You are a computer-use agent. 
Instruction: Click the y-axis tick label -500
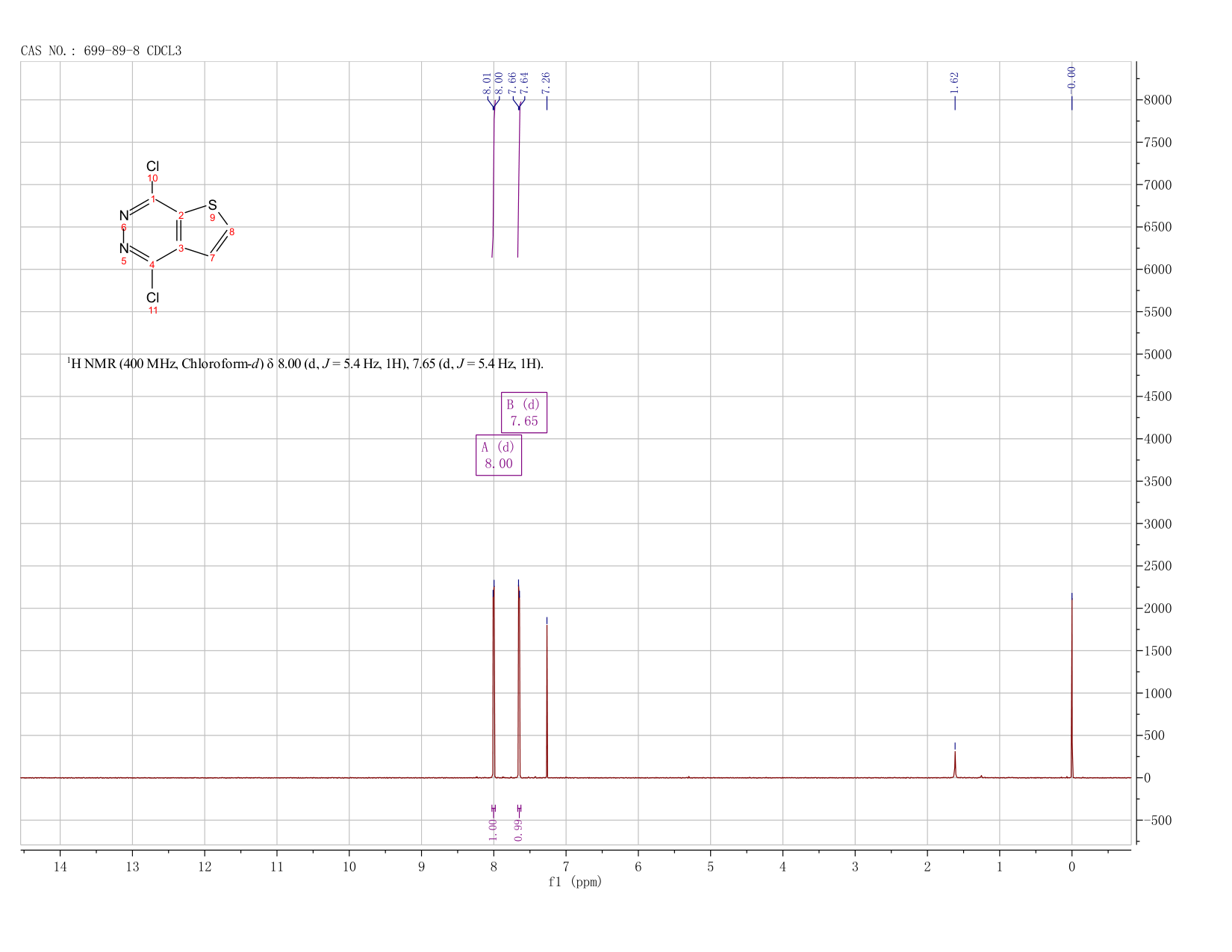pos(1157,821)
